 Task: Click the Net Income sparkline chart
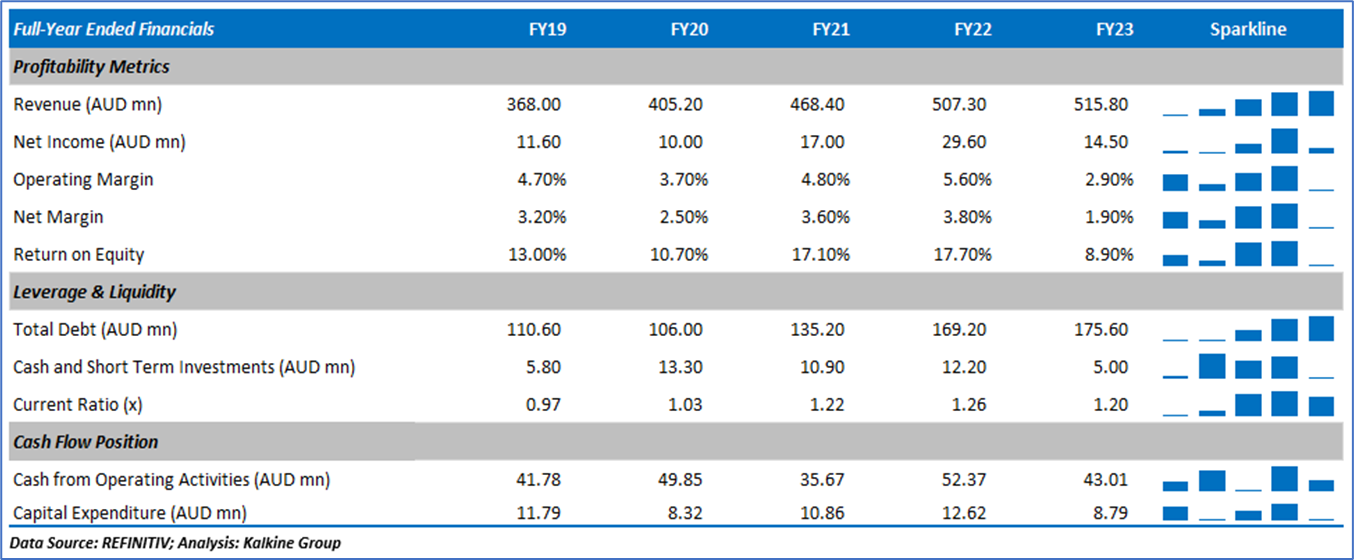[1248, 141]
